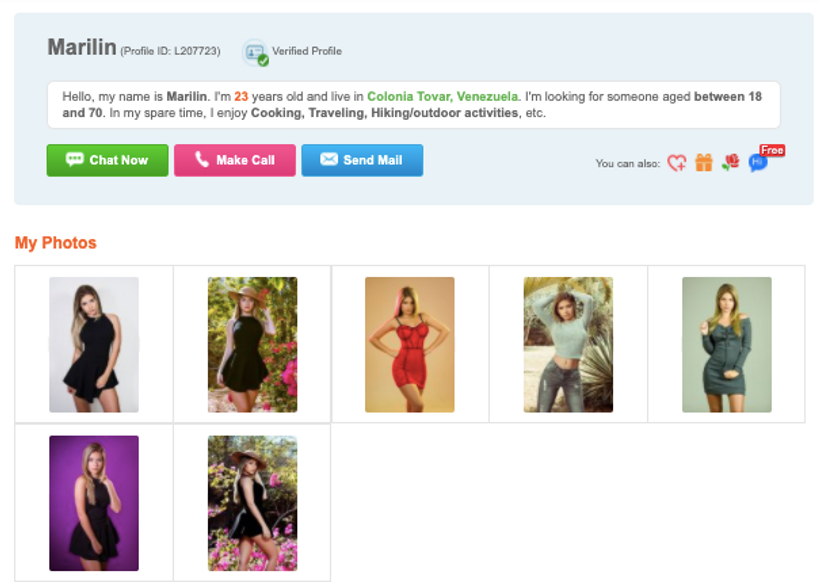
Task: Add to favorites with the heart-plus icon
Action: pos(677,163)
